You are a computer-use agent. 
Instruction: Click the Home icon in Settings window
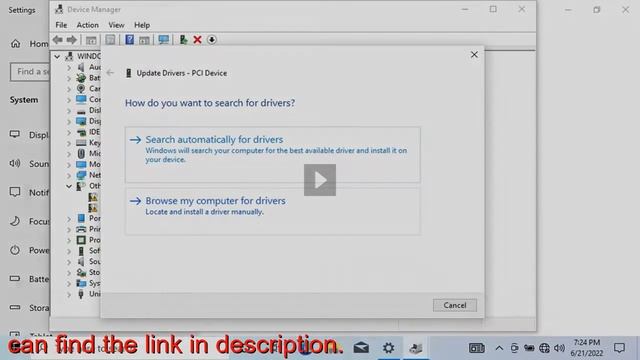pyautogui.click(x=16, y=43)
